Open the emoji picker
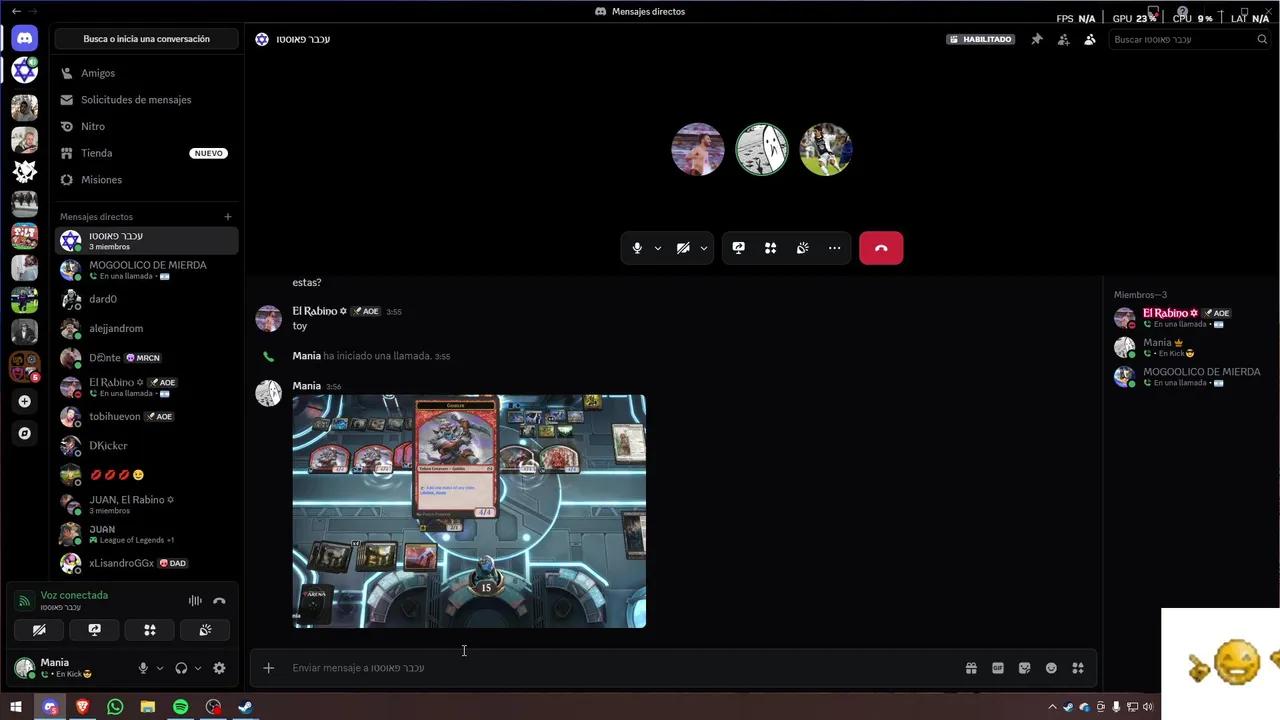The width and height of the screenshot is (1280, 720). coord(1051,668)
